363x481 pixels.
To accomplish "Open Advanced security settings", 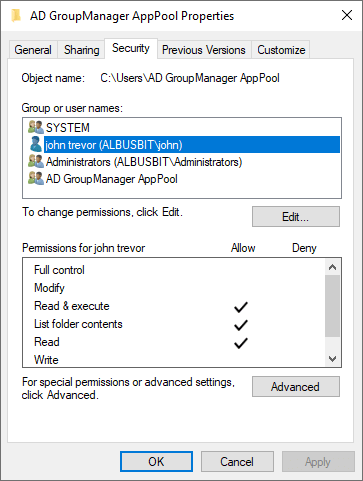I will [x=296, y=387].
